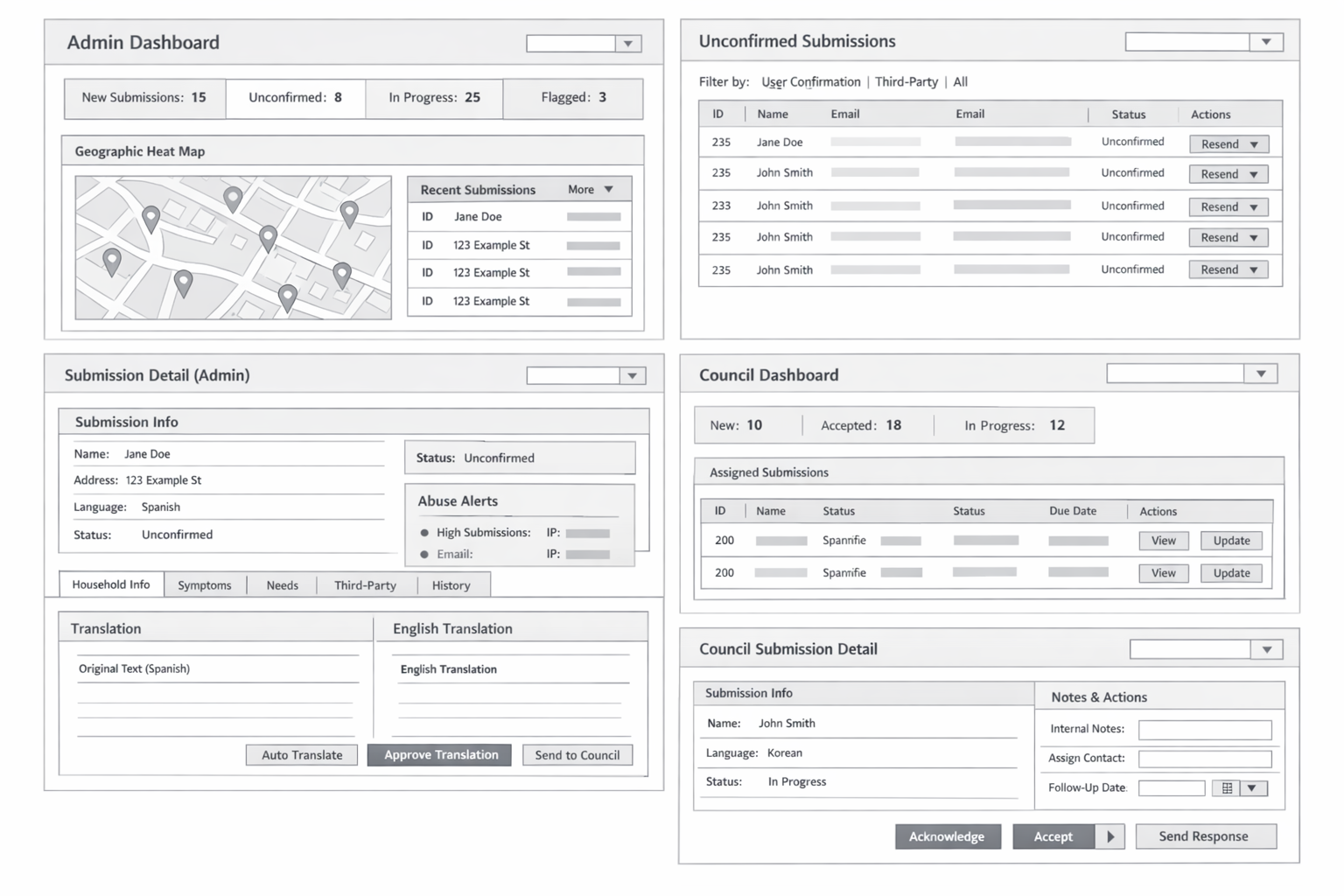Click the top-right map pin on heat map
Viewport: 1344px width, 896px height.
pos(349,213)
